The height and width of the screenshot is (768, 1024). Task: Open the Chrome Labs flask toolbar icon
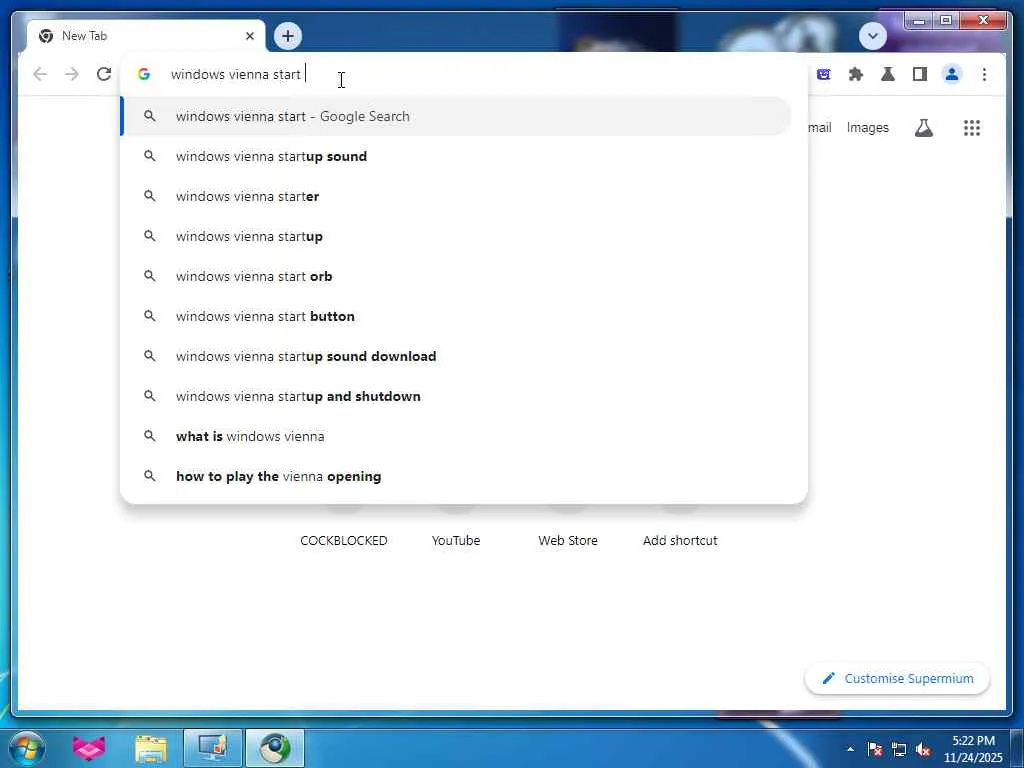888,74
